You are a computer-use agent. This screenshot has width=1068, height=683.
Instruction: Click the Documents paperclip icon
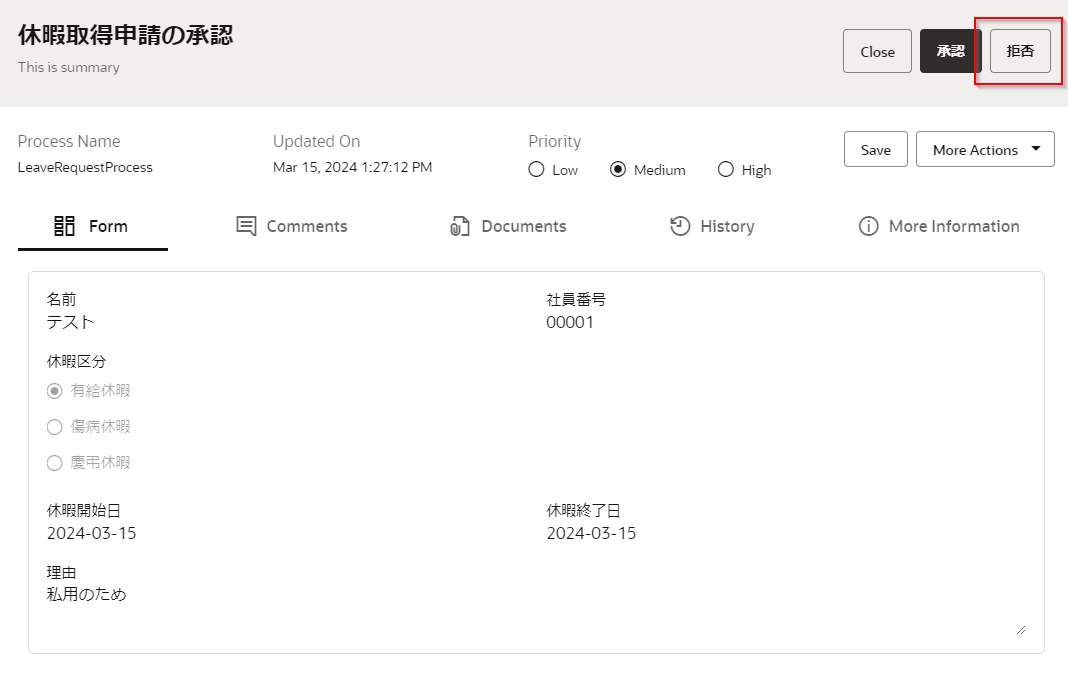point(460,226)
